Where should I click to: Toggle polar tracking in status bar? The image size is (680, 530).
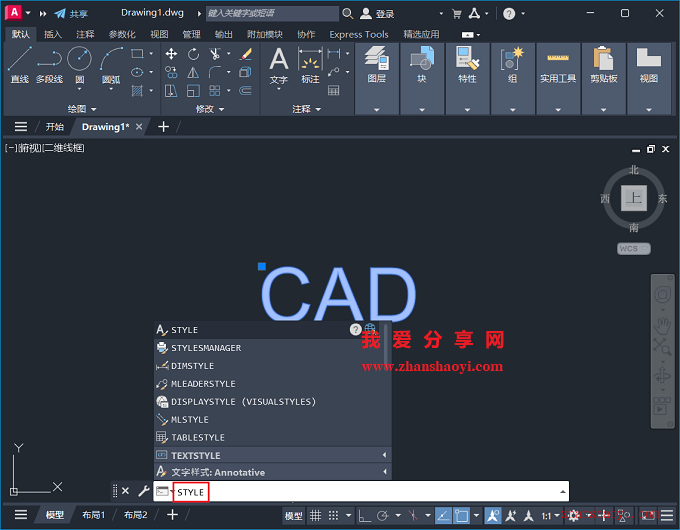(x=382, y=515)
